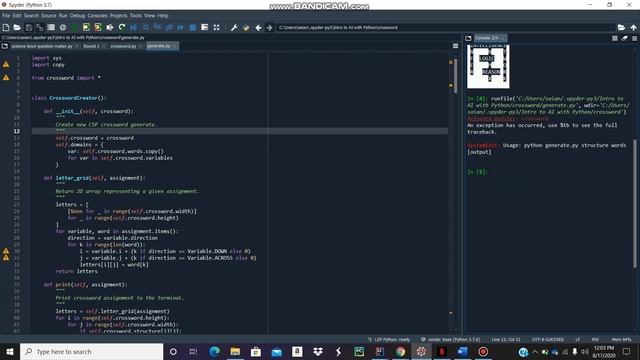Open the Consoles menu

pos(97,16)
